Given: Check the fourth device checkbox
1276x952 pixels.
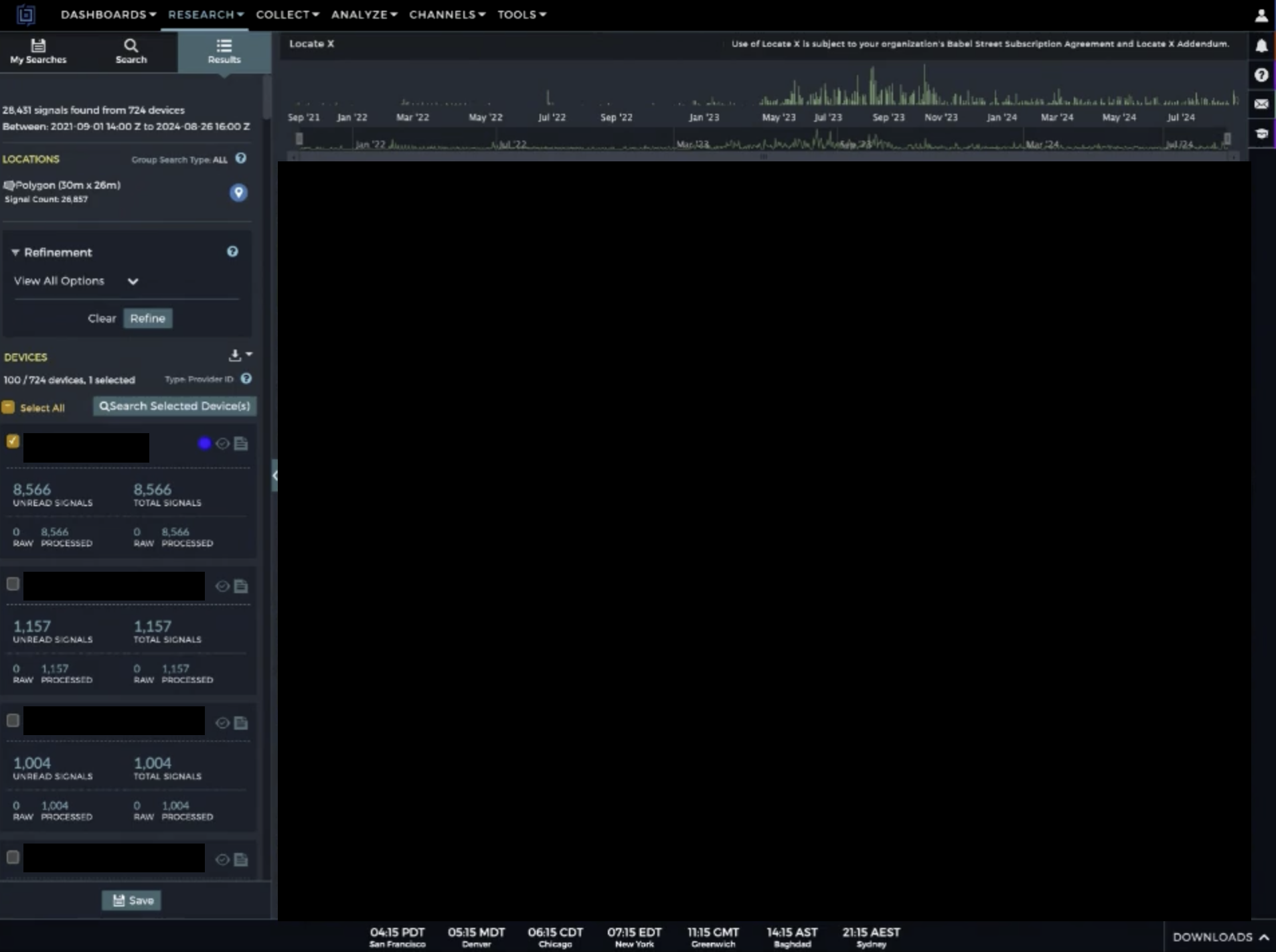Looking at the screenshot, I should click(x=13, y=857).
